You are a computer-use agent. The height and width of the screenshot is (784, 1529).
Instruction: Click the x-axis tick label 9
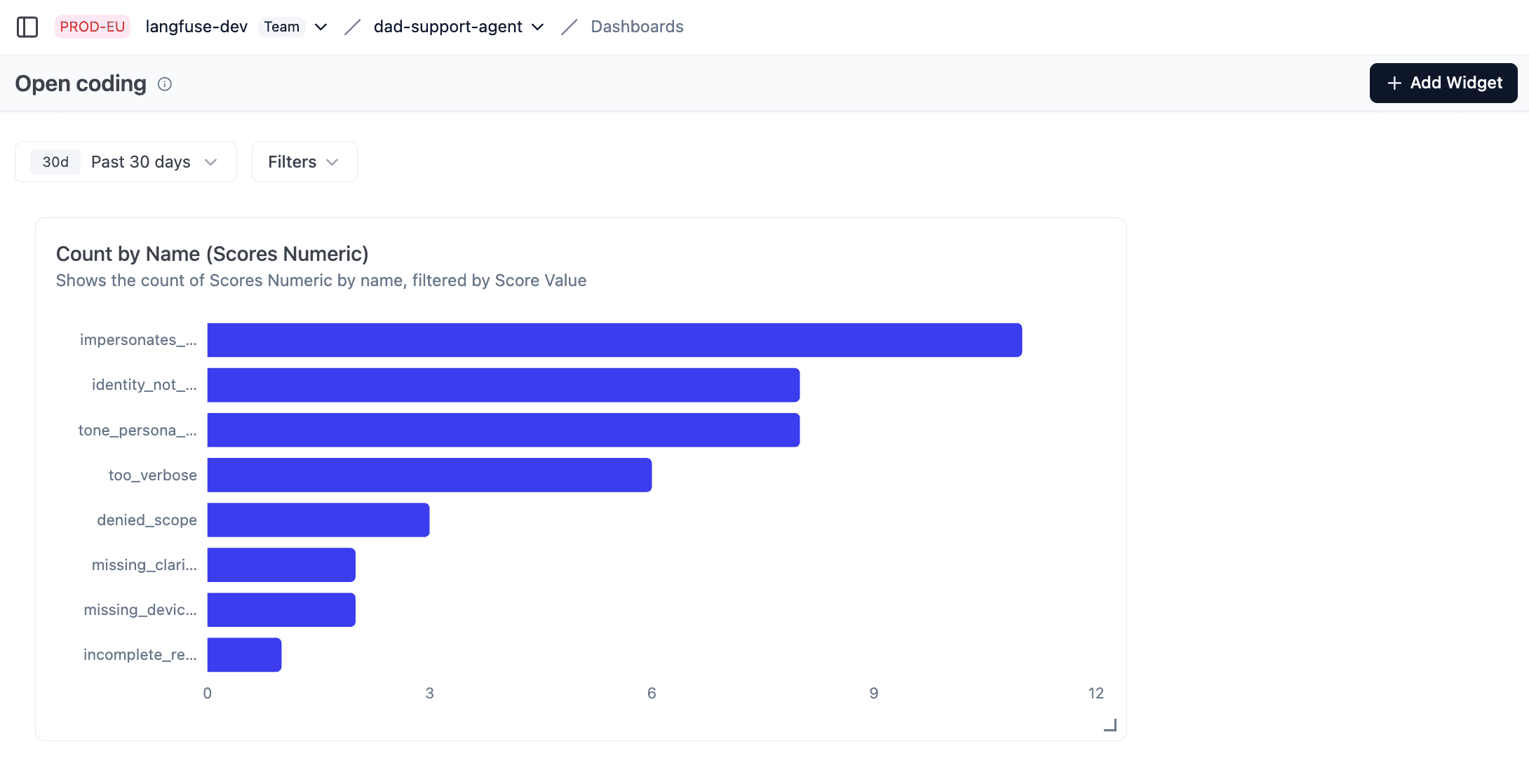(x=874, y=694)
